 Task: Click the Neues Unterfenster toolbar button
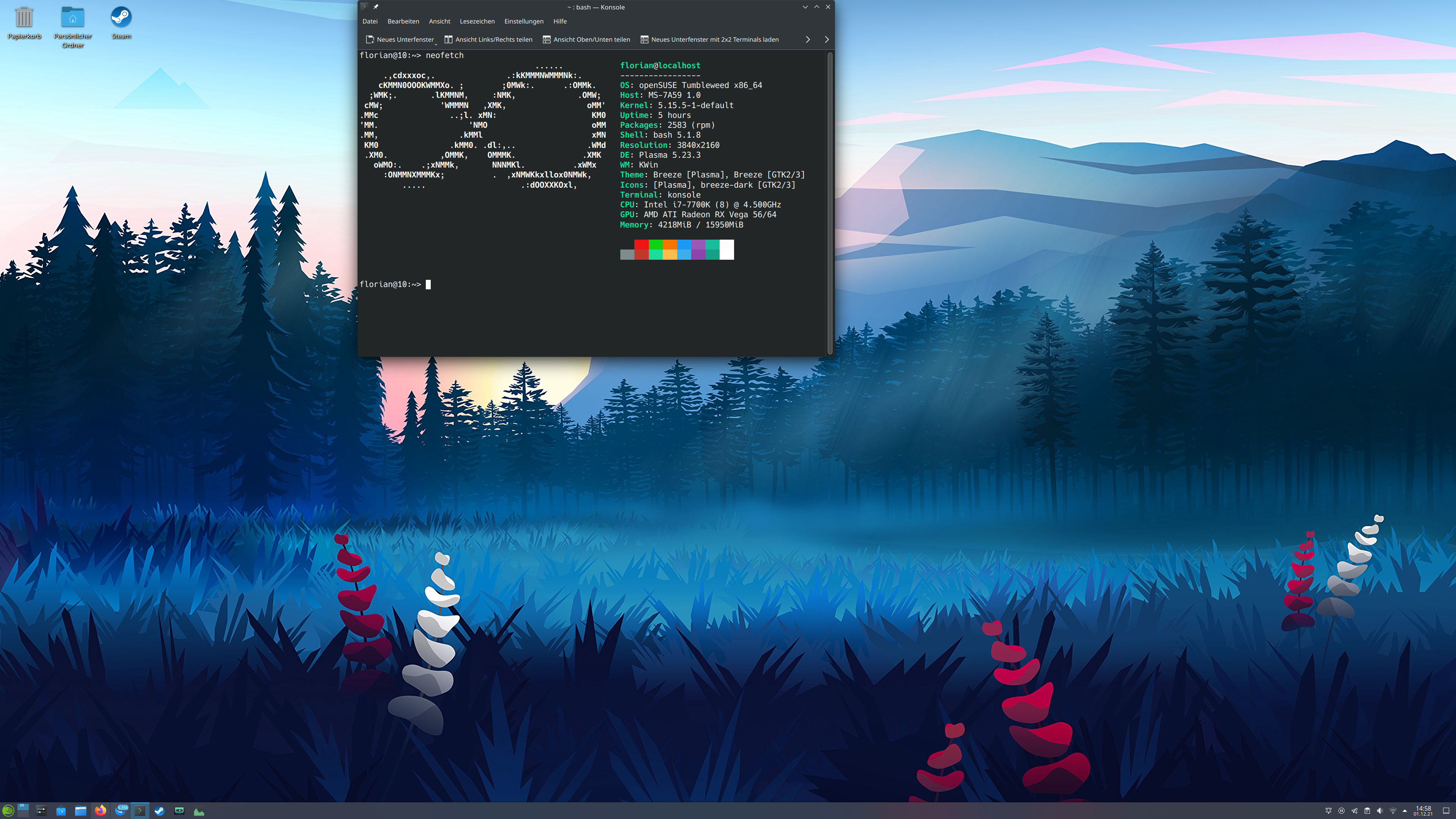(x=400, y=39)
